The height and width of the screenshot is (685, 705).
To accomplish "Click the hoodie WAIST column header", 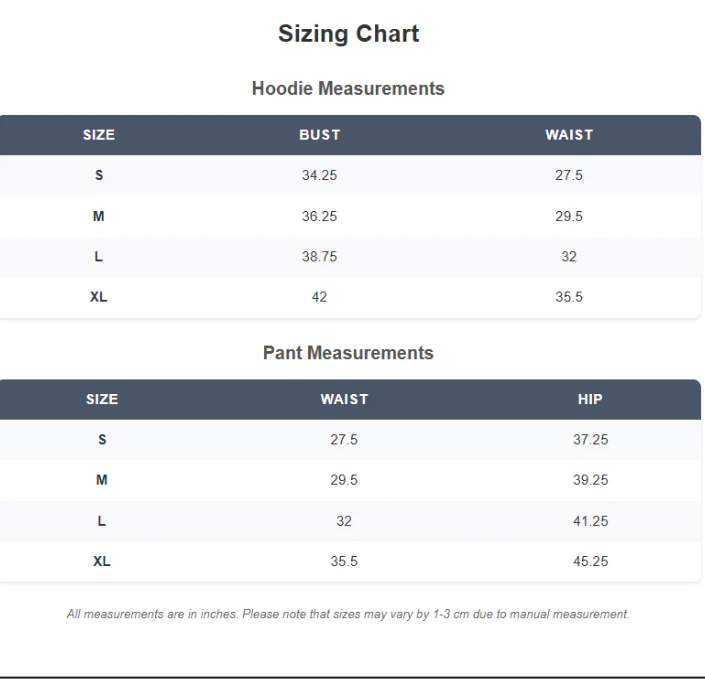I will [569, 135].
